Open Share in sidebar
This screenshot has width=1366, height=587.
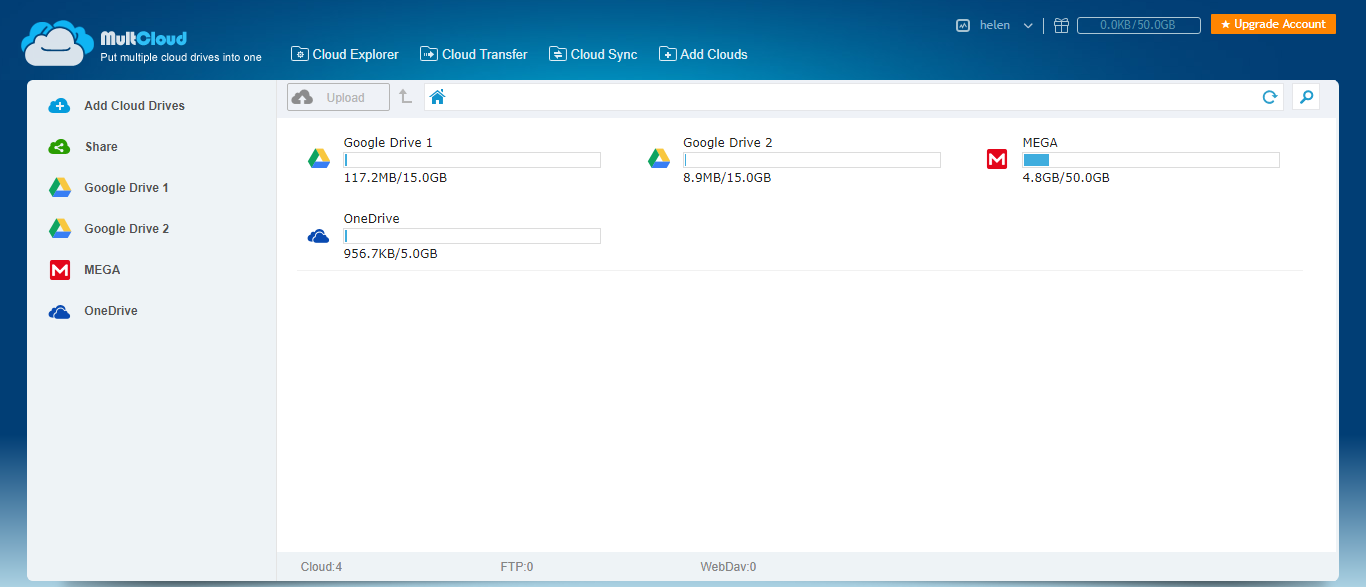pyautogui.click(x=101, y=147)
